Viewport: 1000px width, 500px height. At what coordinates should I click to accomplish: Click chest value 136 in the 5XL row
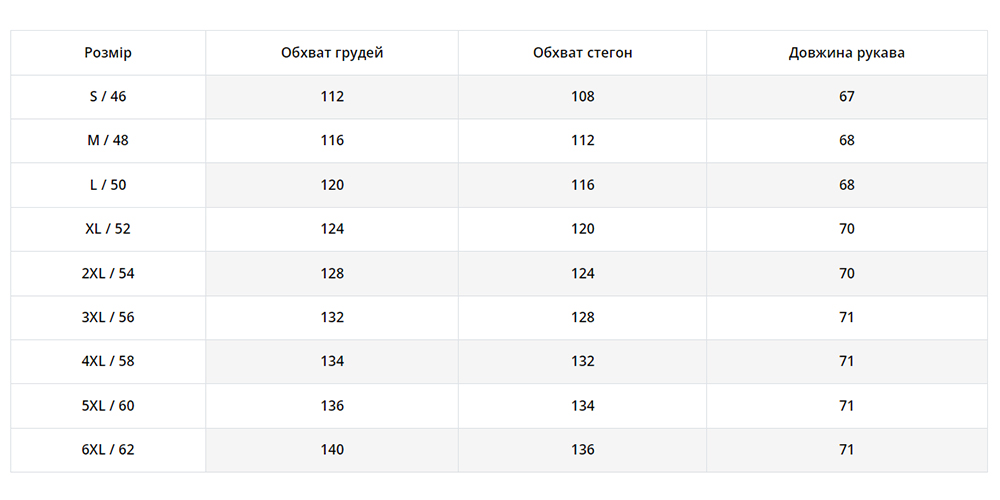[332, 406]
